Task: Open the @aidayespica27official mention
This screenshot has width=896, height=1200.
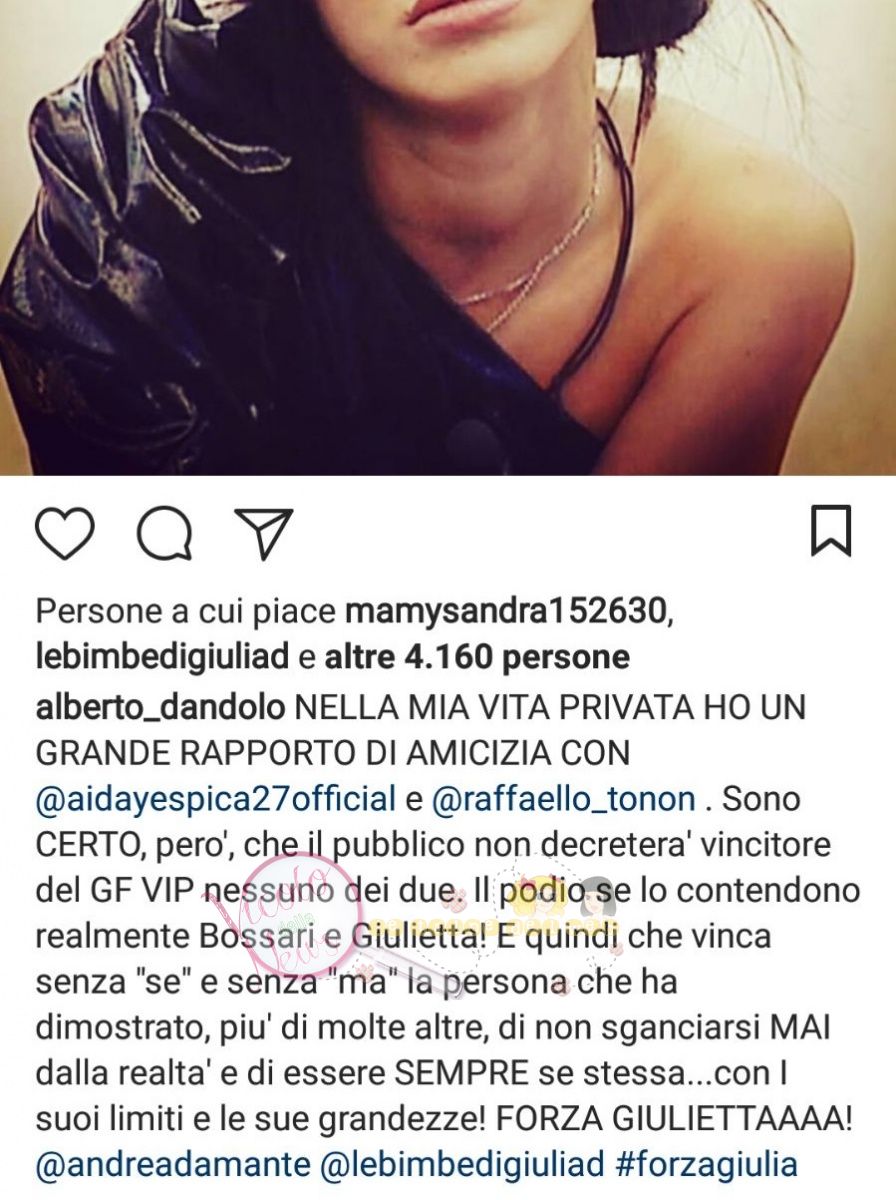Action: 216,800
